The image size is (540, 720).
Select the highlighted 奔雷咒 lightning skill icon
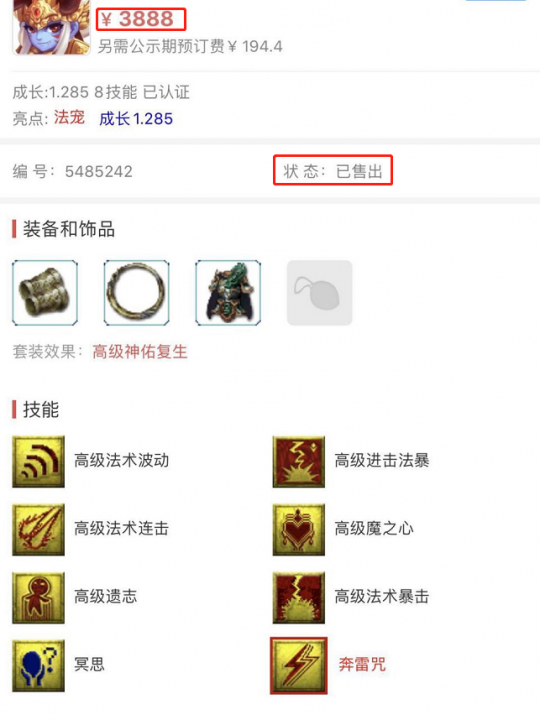pos(298,665)
